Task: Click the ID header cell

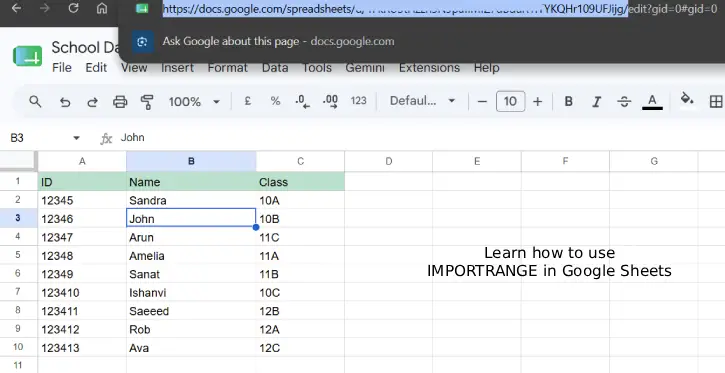Action: [82, 181]
